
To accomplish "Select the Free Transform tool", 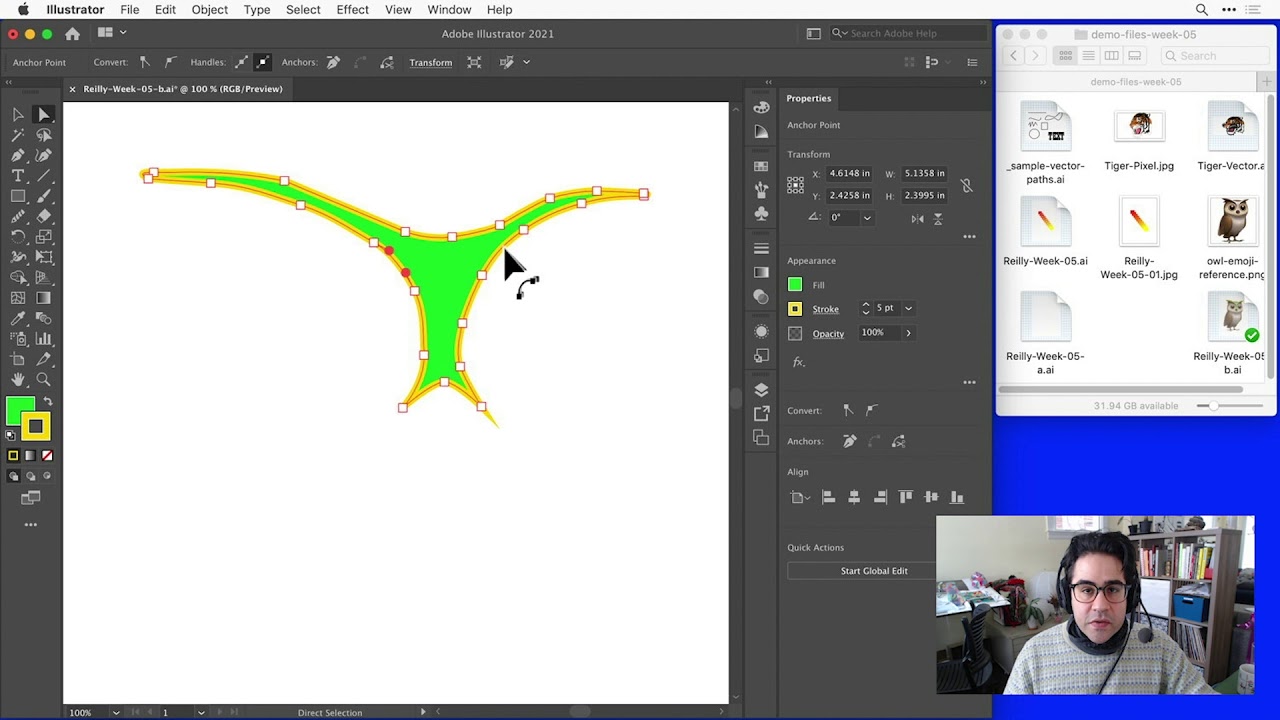I will pyautogui.click(x=44, y=257).
